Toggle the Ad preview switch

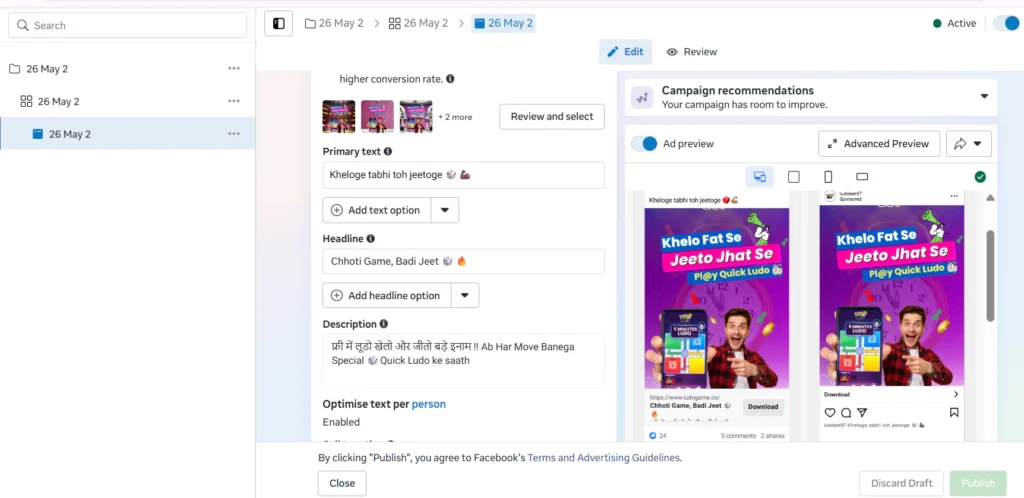point(645,144)
